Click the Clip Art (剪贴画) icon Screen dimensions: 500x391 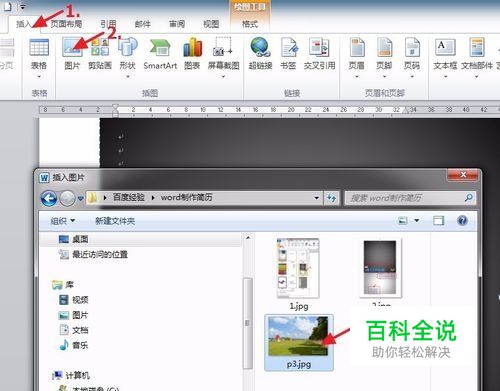click(100, 47)
